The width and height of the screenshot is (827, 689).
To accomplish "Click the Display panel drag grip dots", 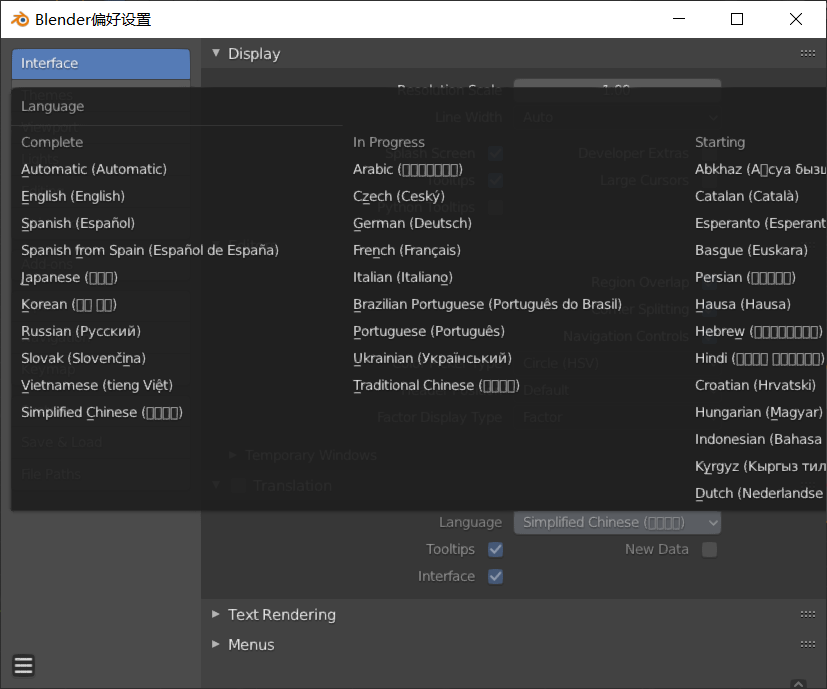I will (x=807, y=53).
